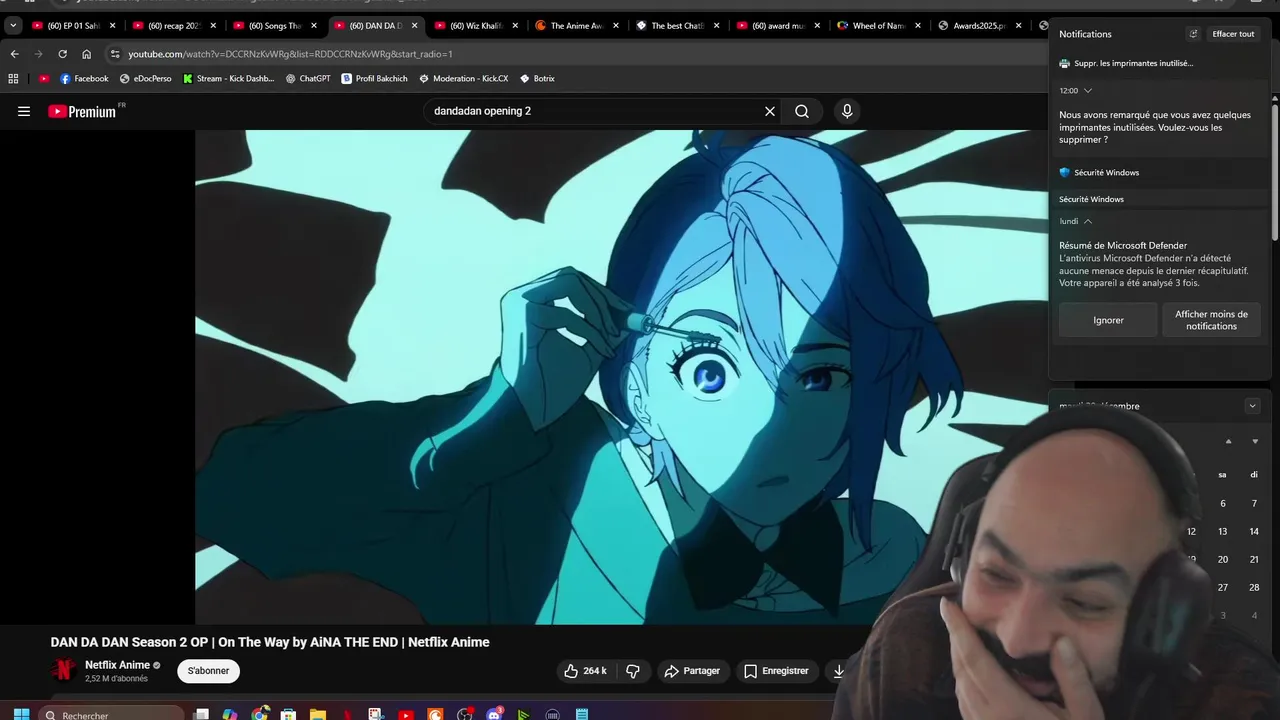The image size is (1280, 720).
Task: Open the Sécurité Windows shield notification header
Action: (1099, 172)
